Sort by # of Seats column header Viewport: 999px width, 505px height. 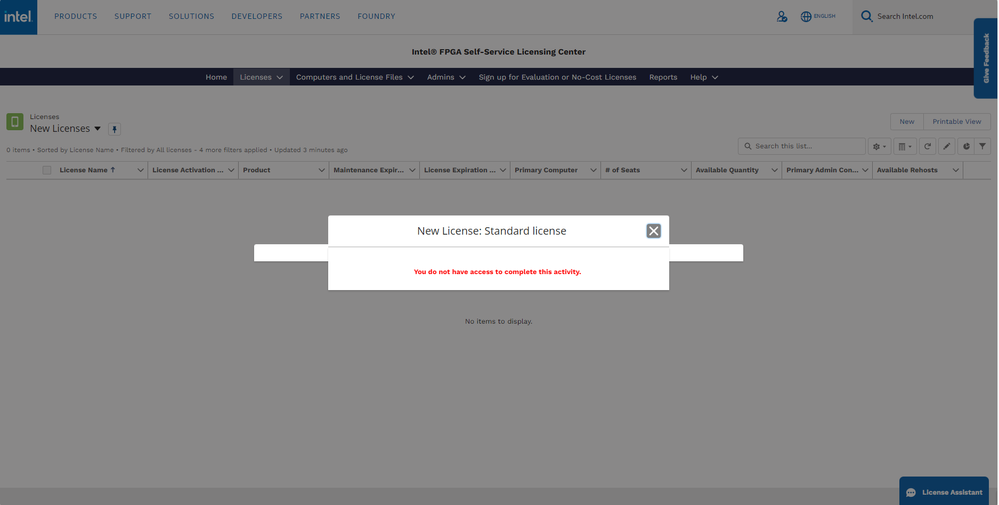[x=622, y=170]
